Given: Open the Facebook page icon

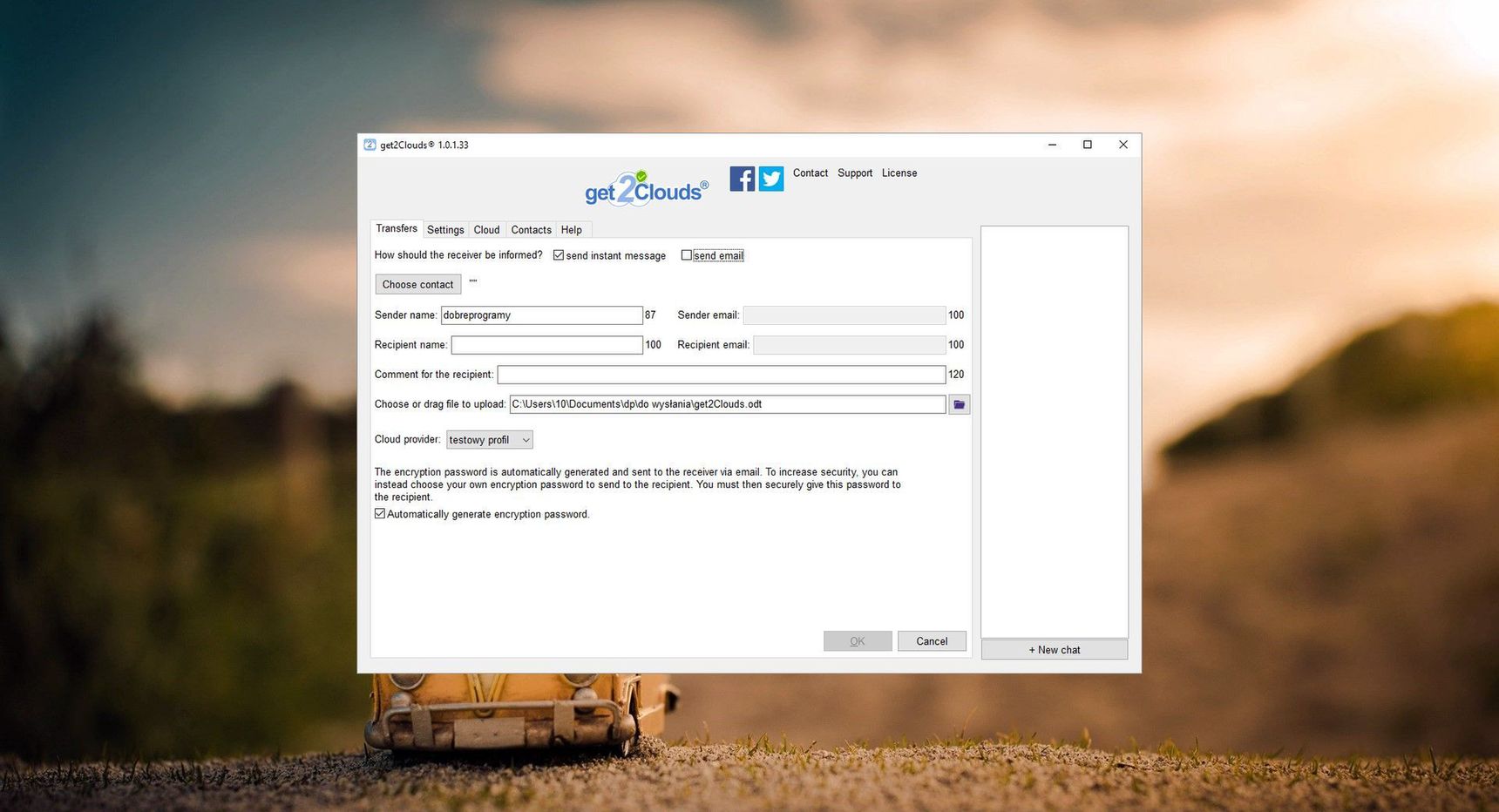Looking at the screenshot, I should coord(742,179).
